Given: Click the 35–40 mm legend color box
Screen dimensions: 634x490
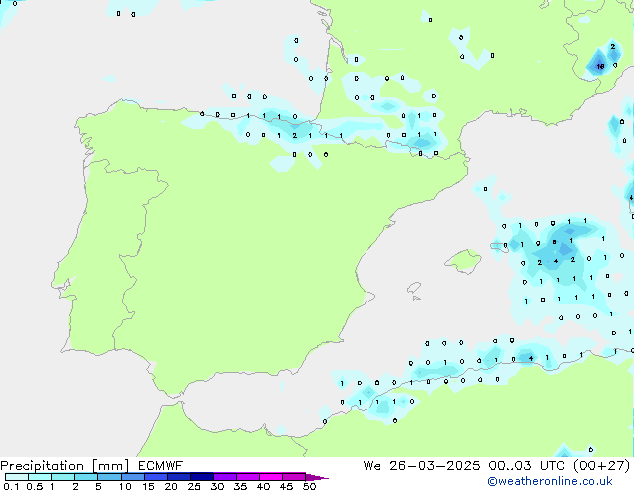Looking at the screenshot, I should point(248,477).
